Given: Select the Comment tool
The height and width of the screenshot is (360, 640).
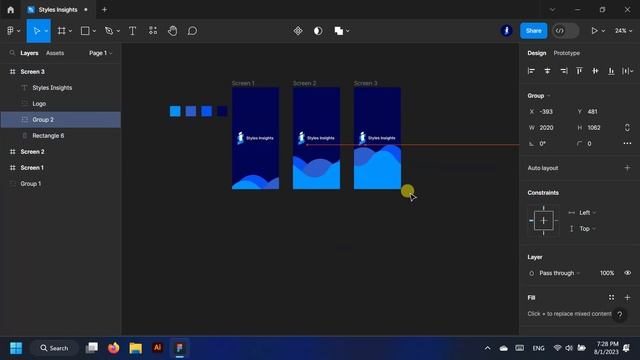Looking at the screenshot, I should (x=192, y=31).
